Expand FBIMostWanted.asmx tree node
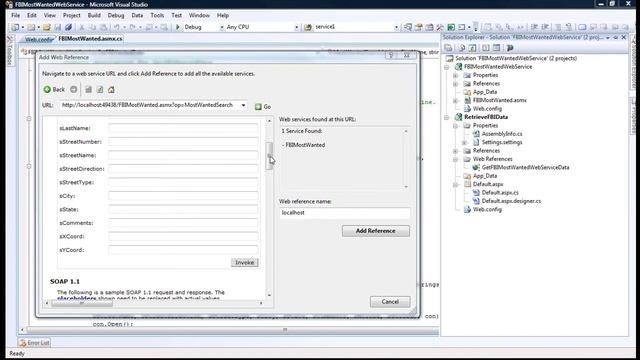Screen dimensions: 640x360 coord(456,100)
